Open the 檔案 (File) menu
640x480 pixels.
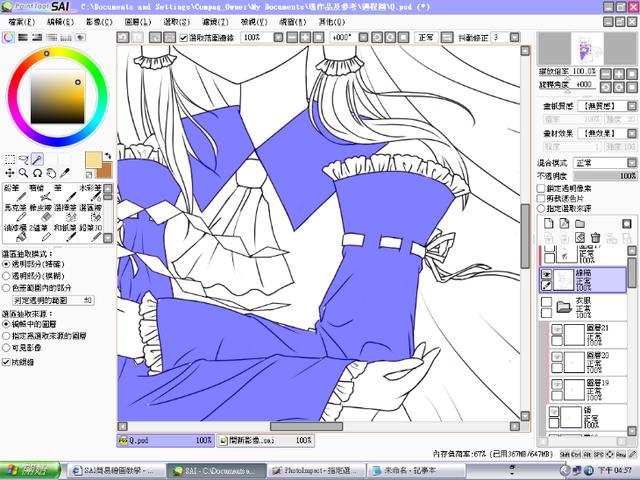click(23, 20)
